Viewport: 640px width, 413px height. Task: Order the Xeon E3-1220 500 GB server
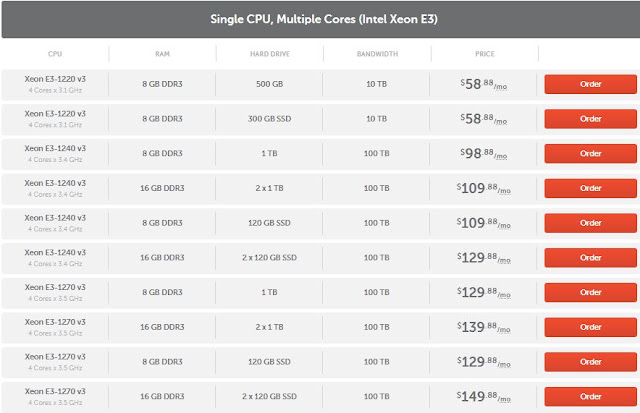[590, 84]
